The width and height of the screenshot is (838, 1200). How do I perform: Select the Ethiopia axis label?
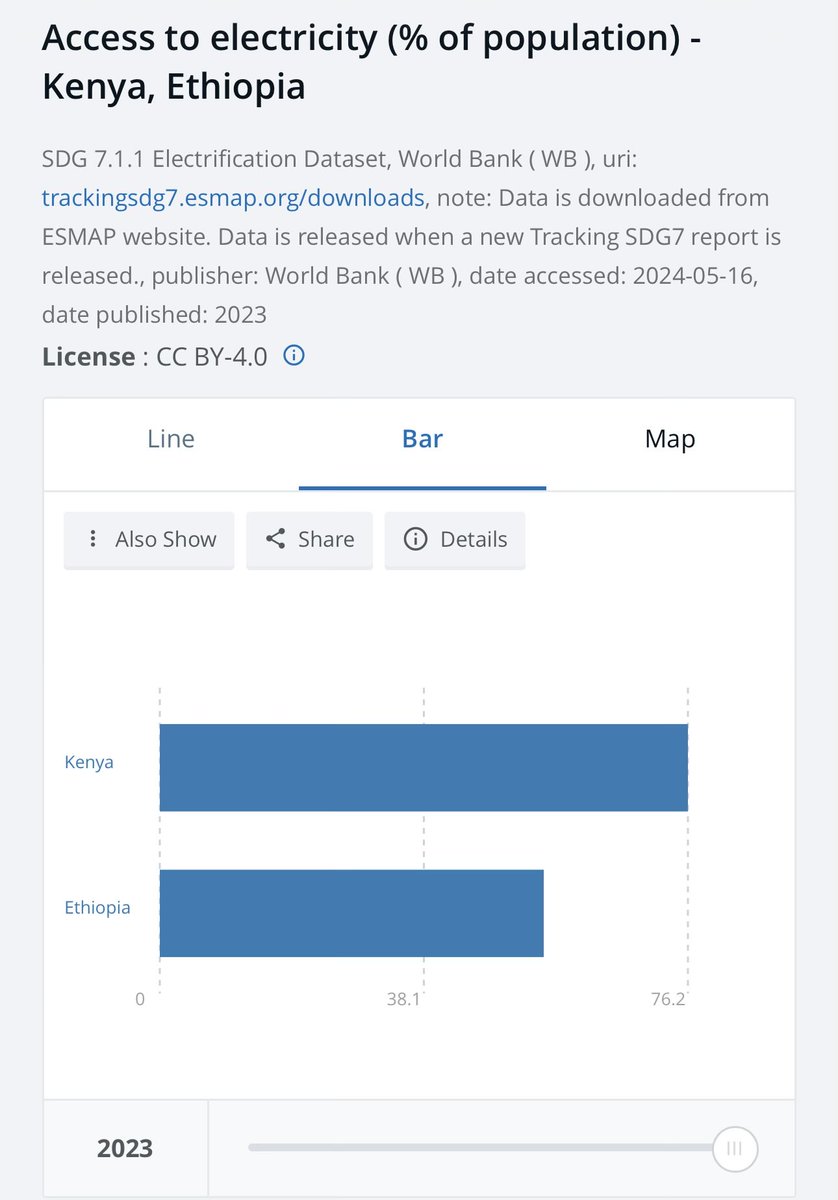click(97, 908)
